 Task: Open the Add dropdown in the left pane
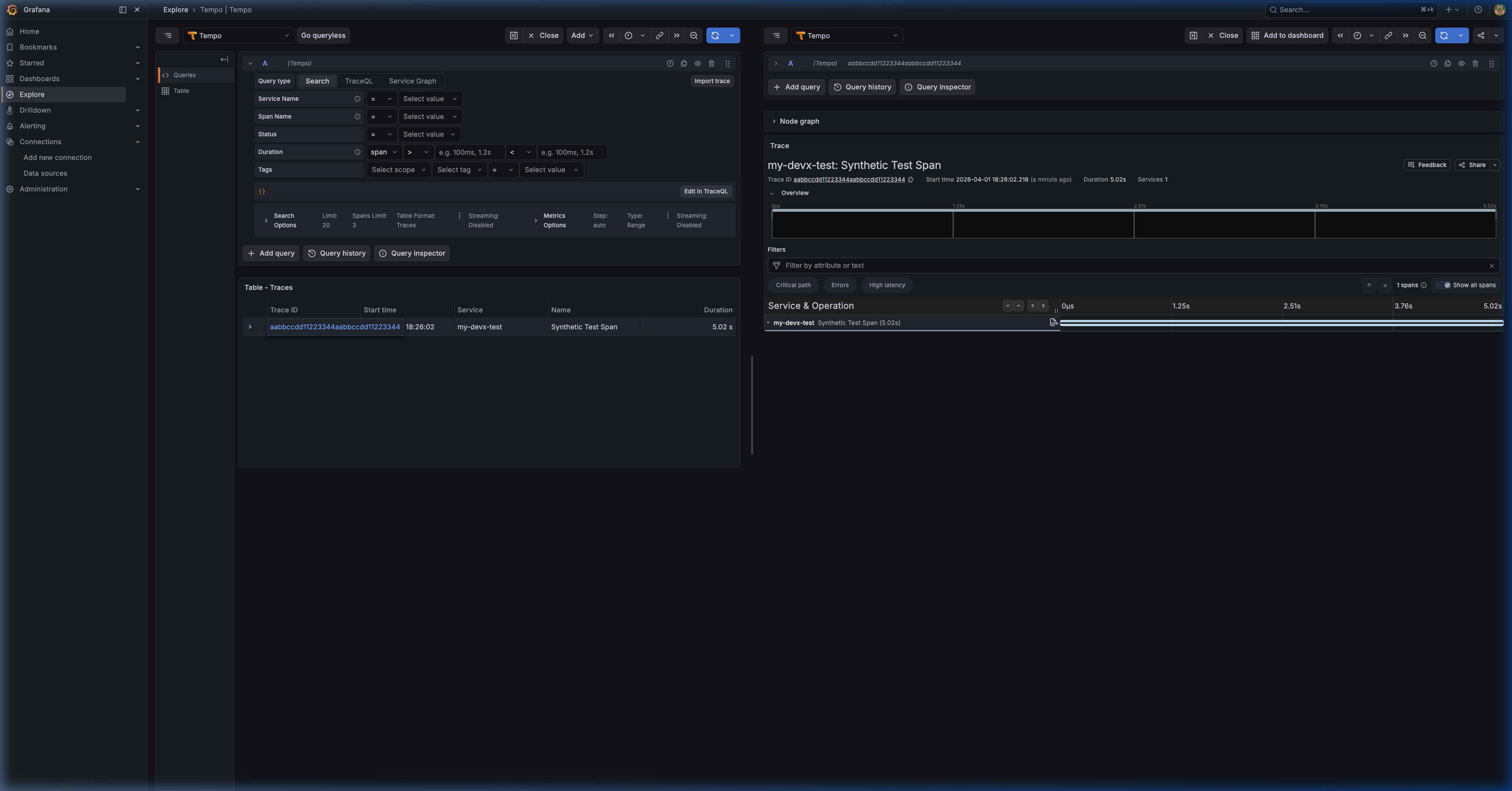(582, 35)
